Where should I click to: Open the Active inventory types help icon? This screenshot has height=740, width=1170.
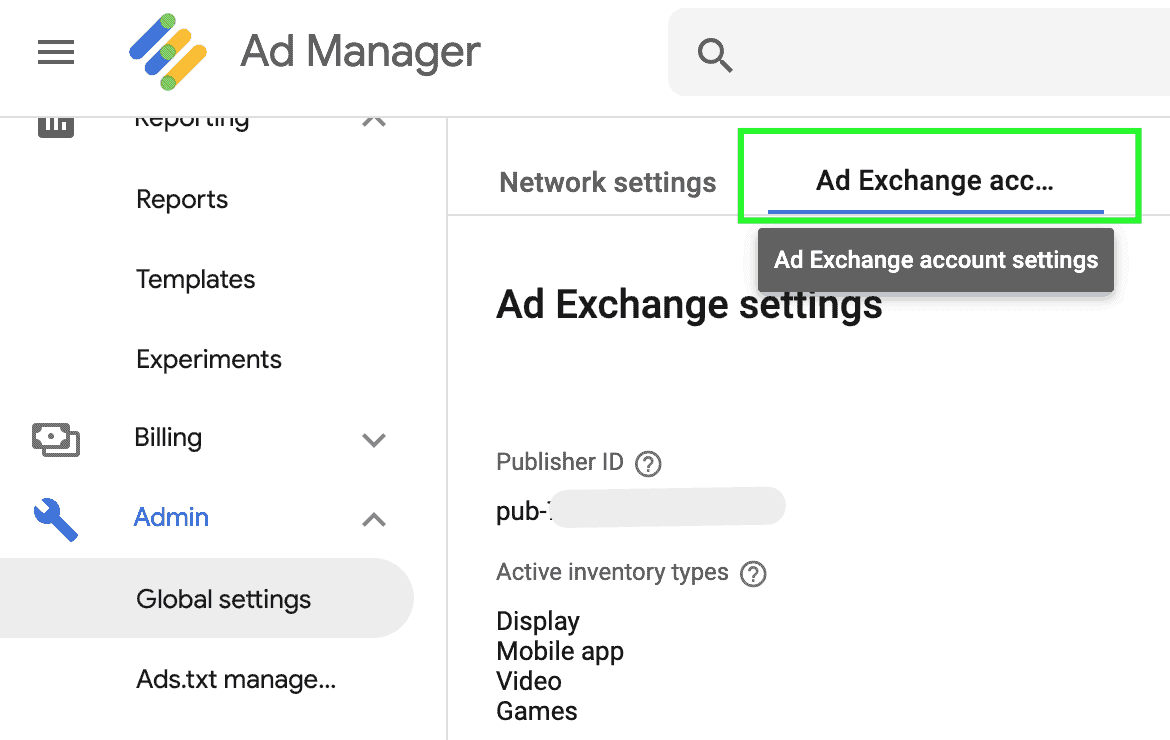click(753, 573)
